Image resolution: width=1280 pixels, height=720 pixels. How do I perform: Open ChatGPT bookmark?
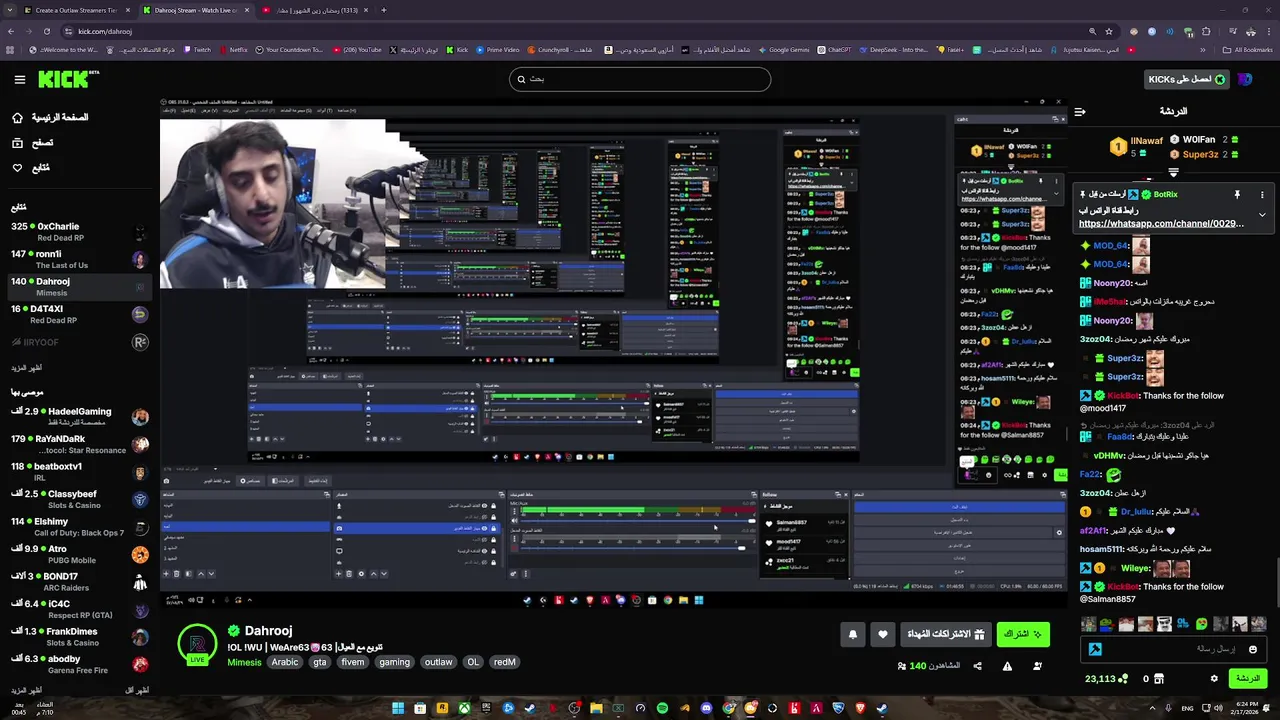click(x=833, y=49)
